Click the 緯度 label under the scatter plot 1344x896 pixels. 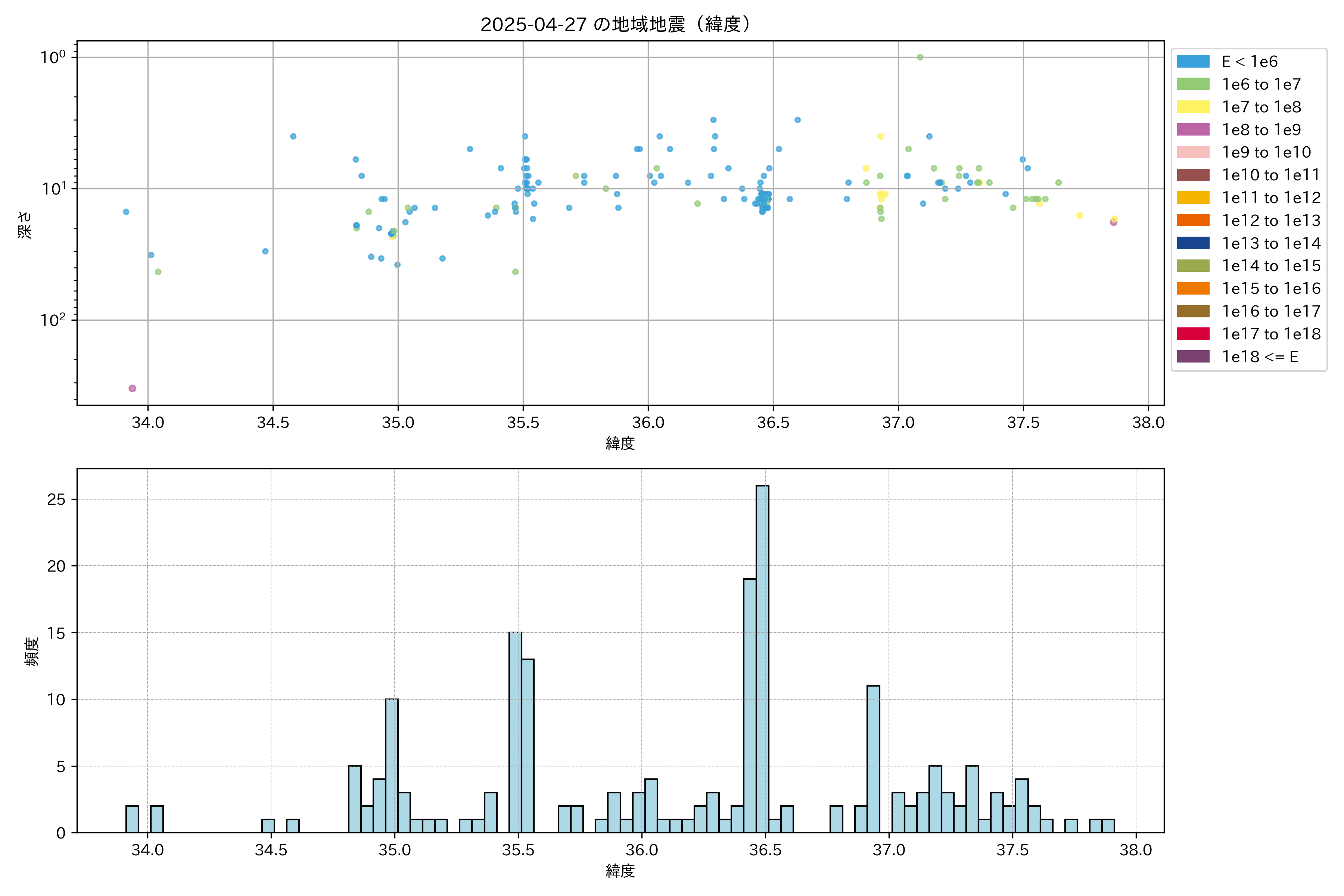click(x=620, y=443)
